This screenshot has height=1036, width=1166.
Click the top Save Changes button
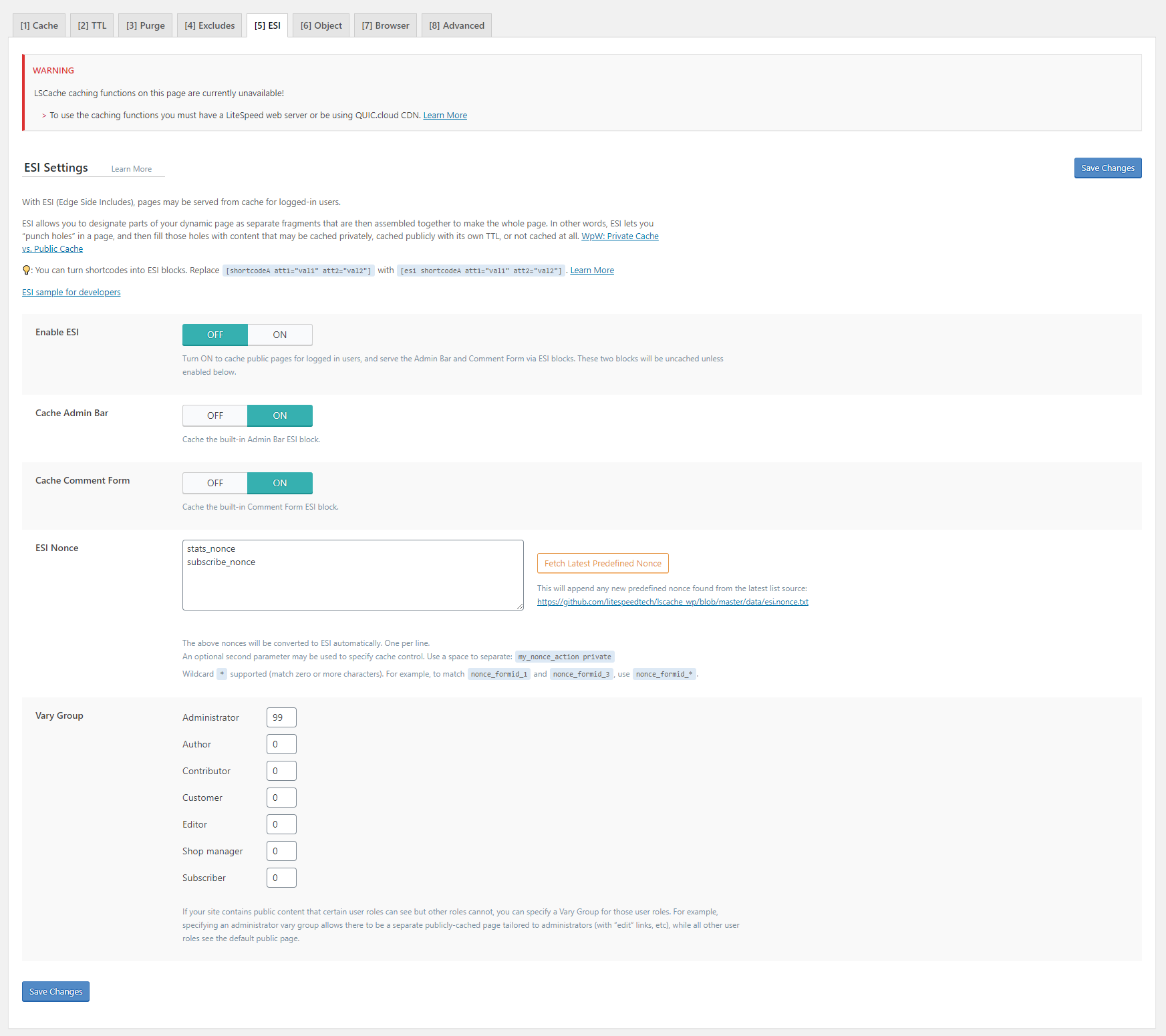pyautogui.click(x=1108, y=168)
